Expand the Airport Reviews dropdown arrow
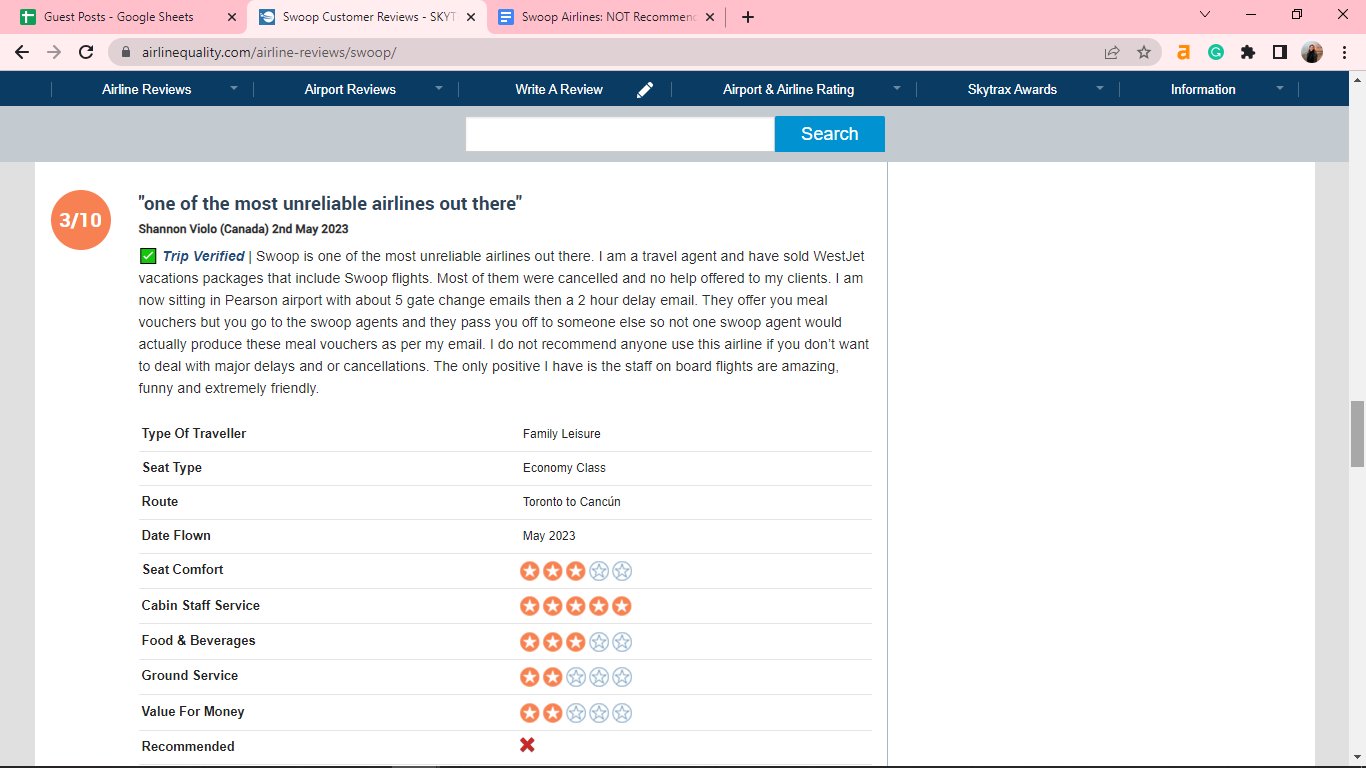The height and width of the screenshot is (768, 1366). (439, 88)
